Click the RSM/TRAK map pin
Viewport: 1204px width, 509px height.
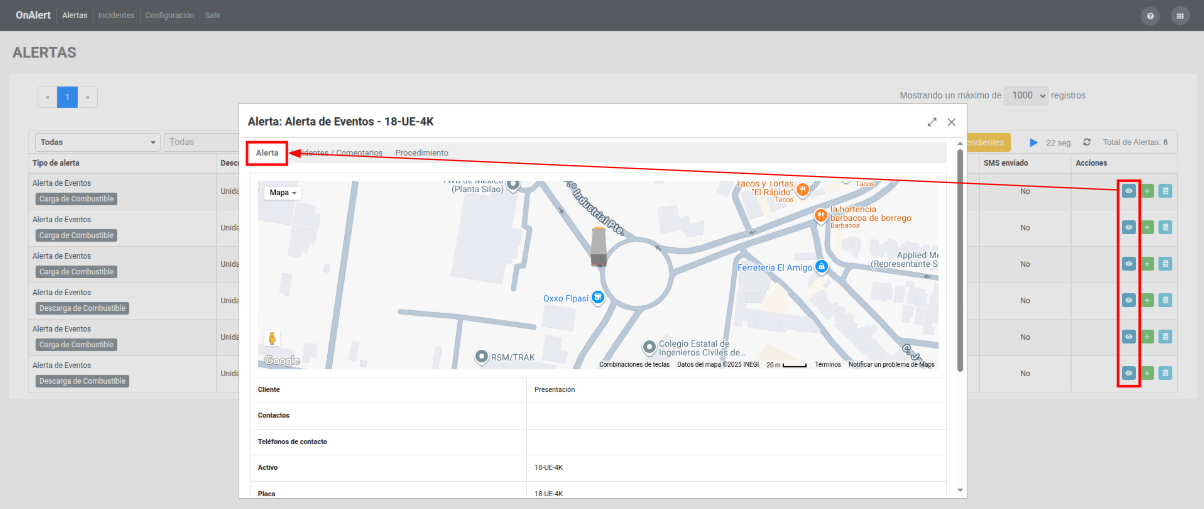point(482,356)
